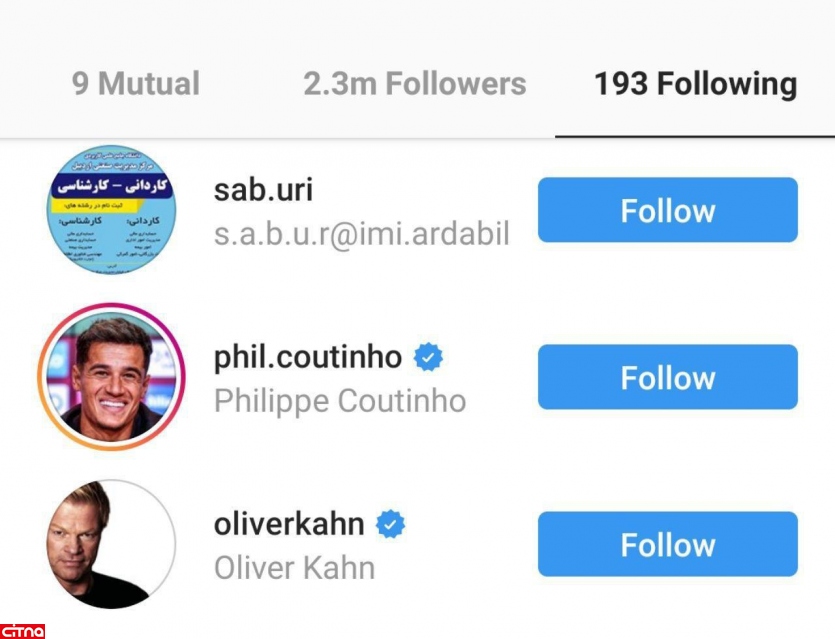This screenshot has width=835, height=639.
Task: Open the 2.3m Followers tab
Action: click(414, 84)
